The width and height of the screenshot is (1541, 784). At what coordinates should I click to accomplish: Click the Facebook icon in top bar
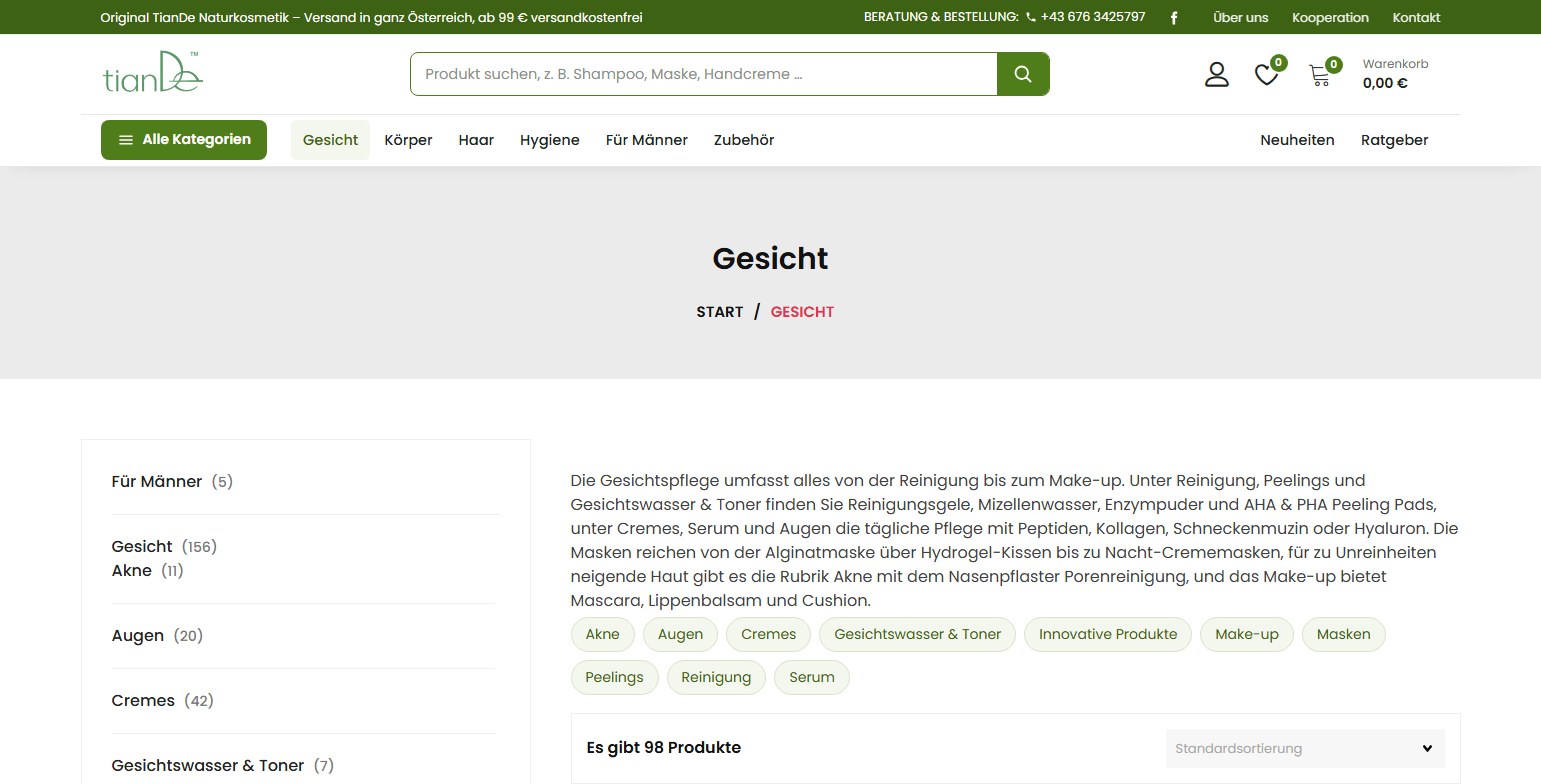click(1174, 17)
